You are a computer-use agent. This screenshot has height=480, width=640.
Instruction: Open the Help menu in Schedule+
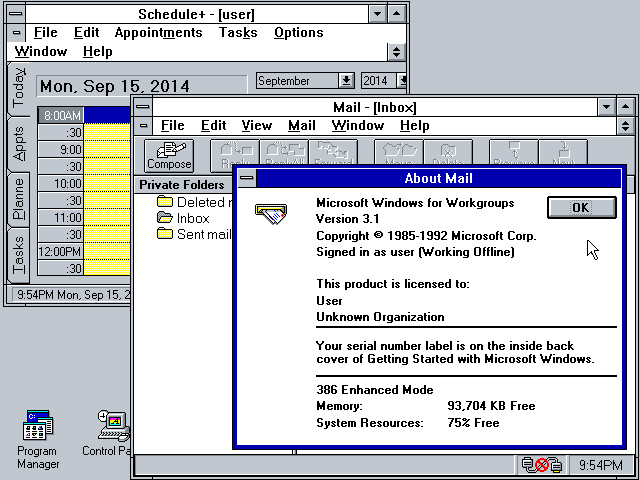[98, 51]
